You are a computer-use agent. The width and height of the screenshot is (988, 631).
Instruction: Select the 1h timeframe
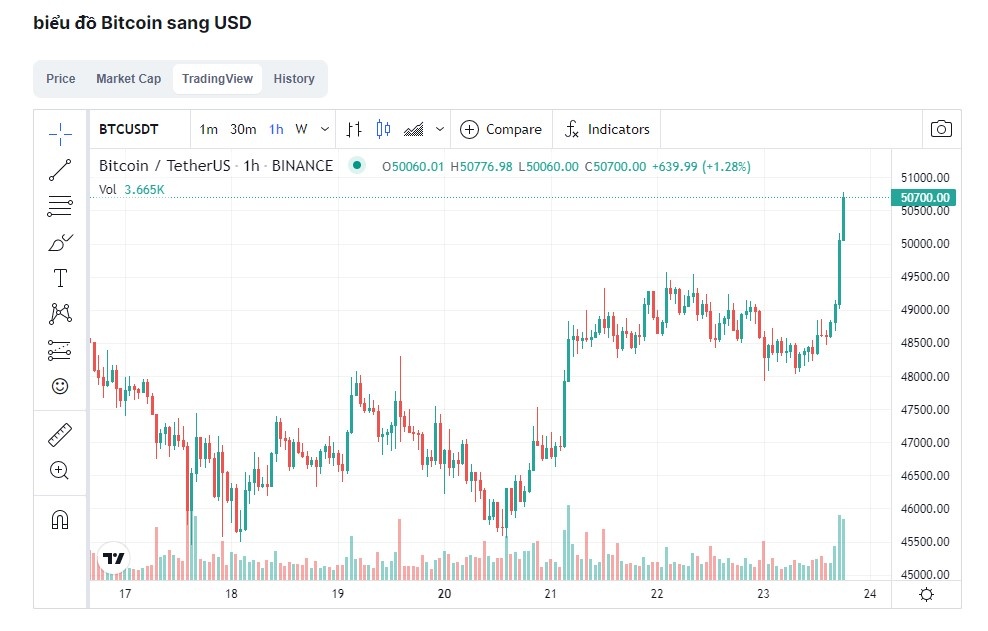click(x=277, y=129)
